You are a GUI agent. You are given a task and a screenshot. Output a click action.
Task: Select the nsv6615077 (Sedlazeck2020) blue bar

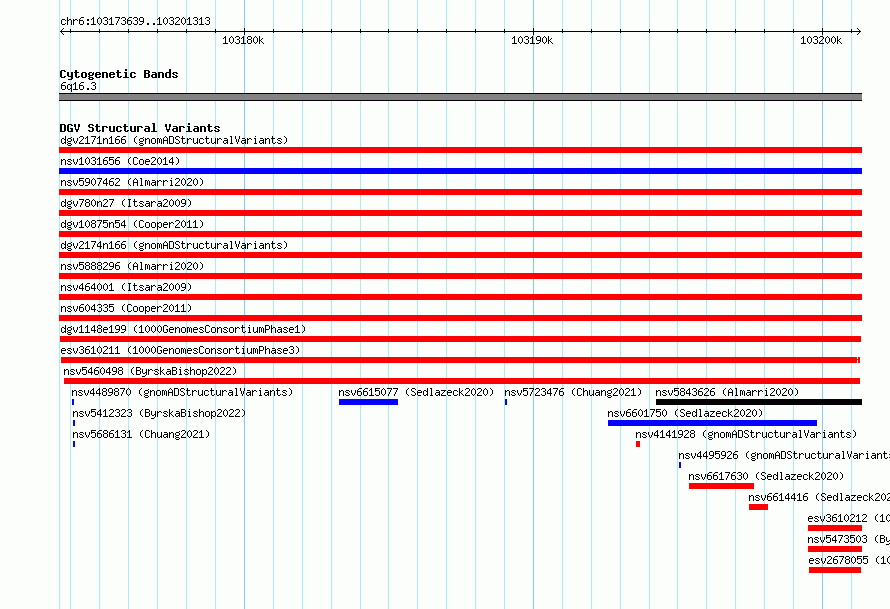pyautogui.click(x=368, y=402)
